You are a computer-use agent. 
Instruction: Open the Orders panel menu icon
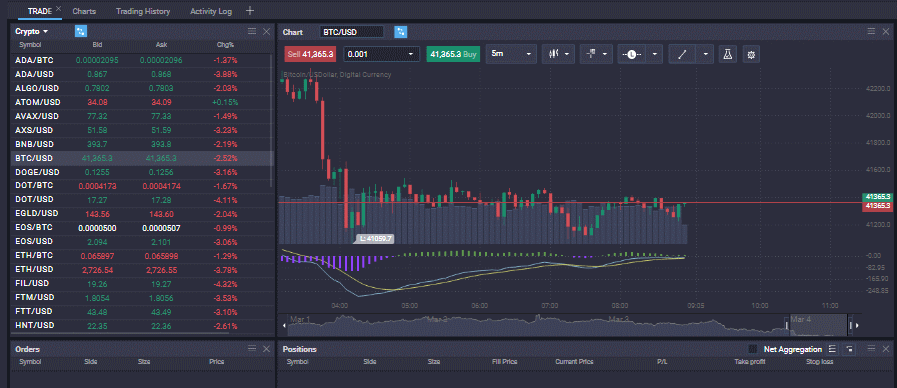coord(252,349)
